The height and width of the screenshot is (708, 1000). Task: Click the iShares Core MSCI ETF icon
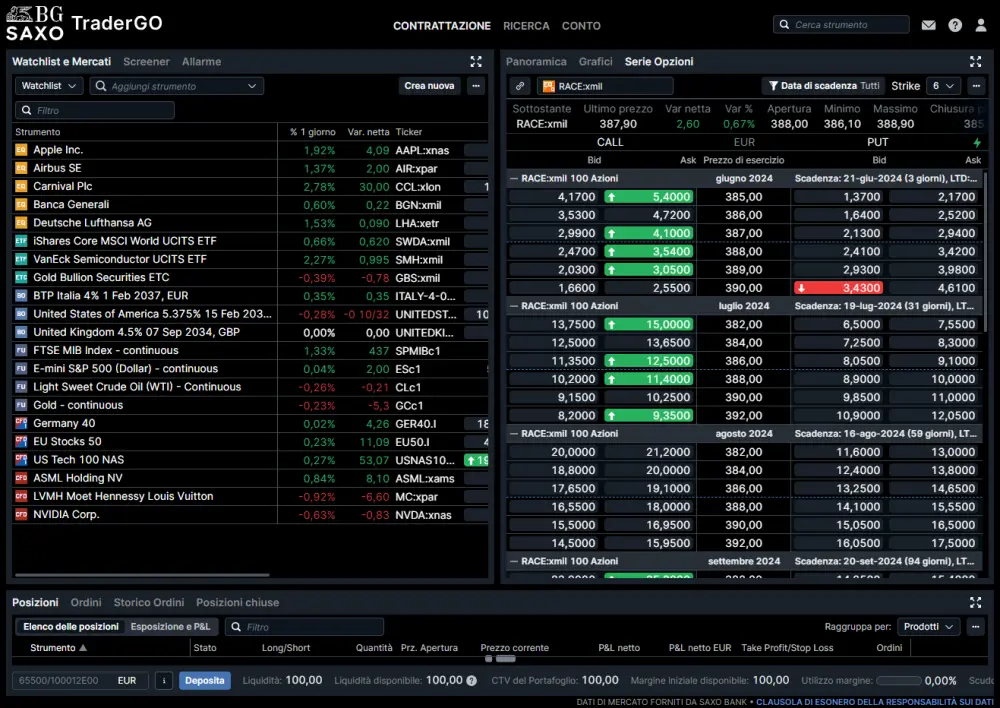click(x=21, y=241)
